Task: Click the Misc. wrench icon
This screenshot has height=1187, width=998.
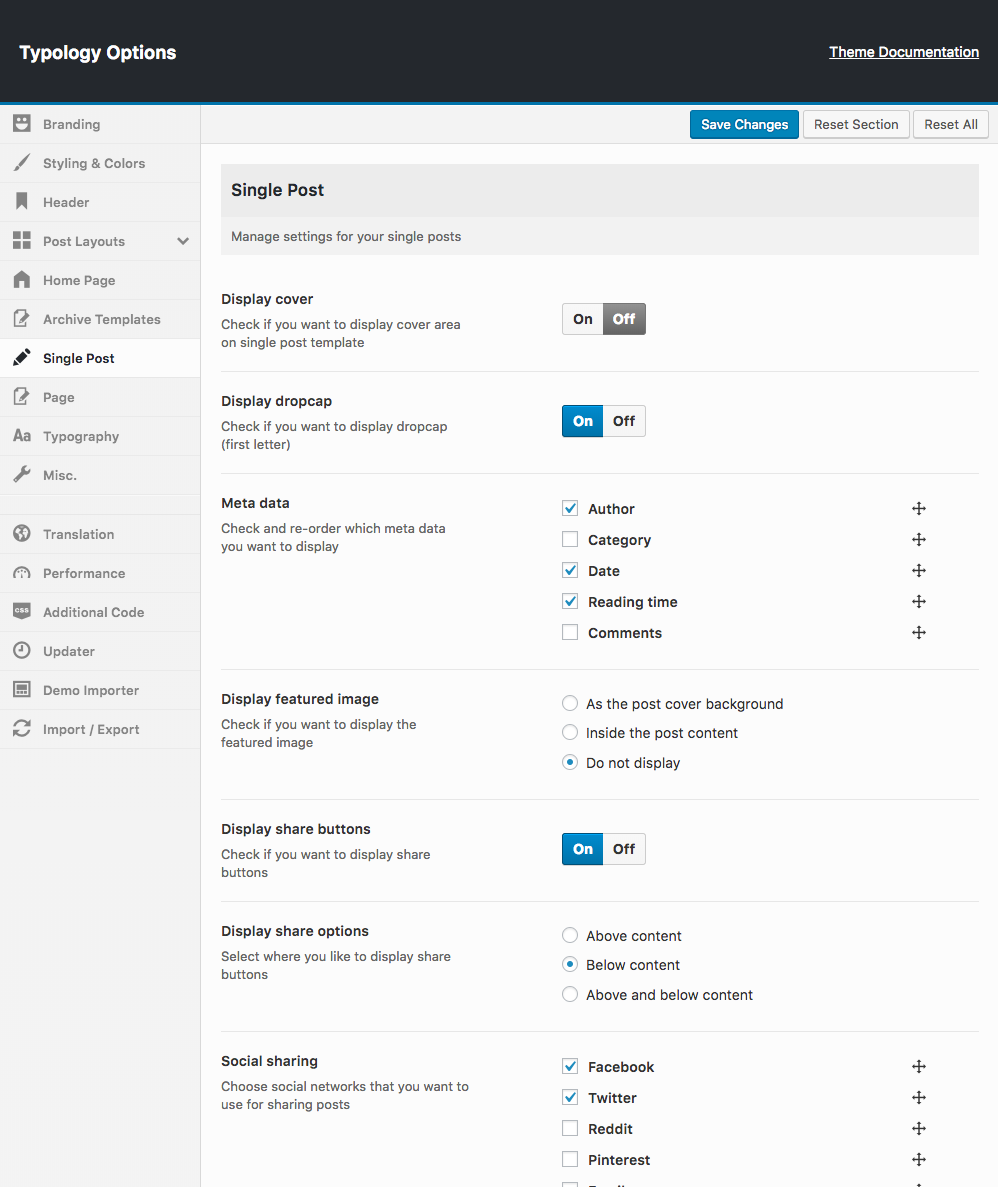Action: [x=21, y=475]
